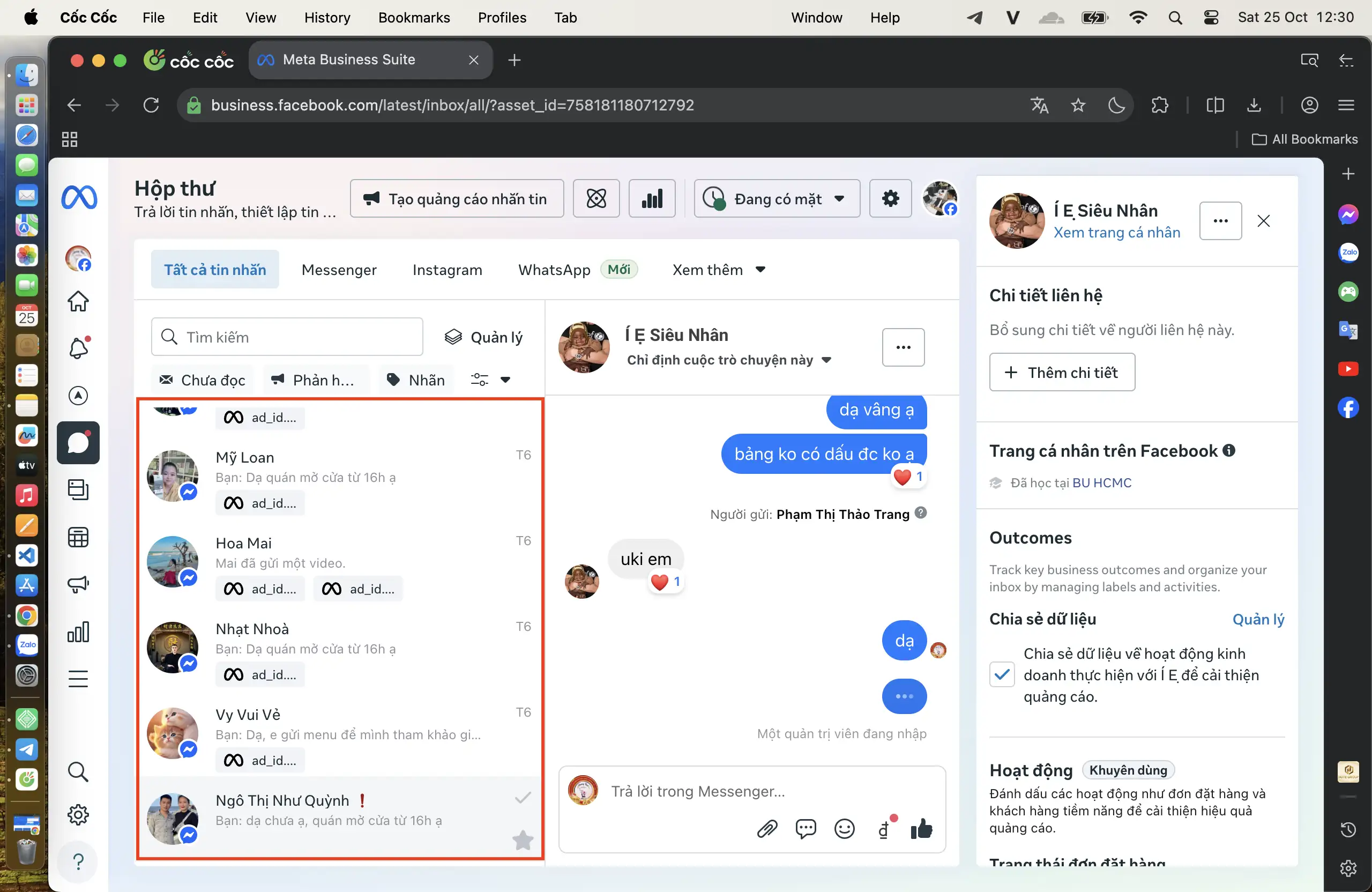Expand the Xem thêm channels dropdown

tap(718, 270)
